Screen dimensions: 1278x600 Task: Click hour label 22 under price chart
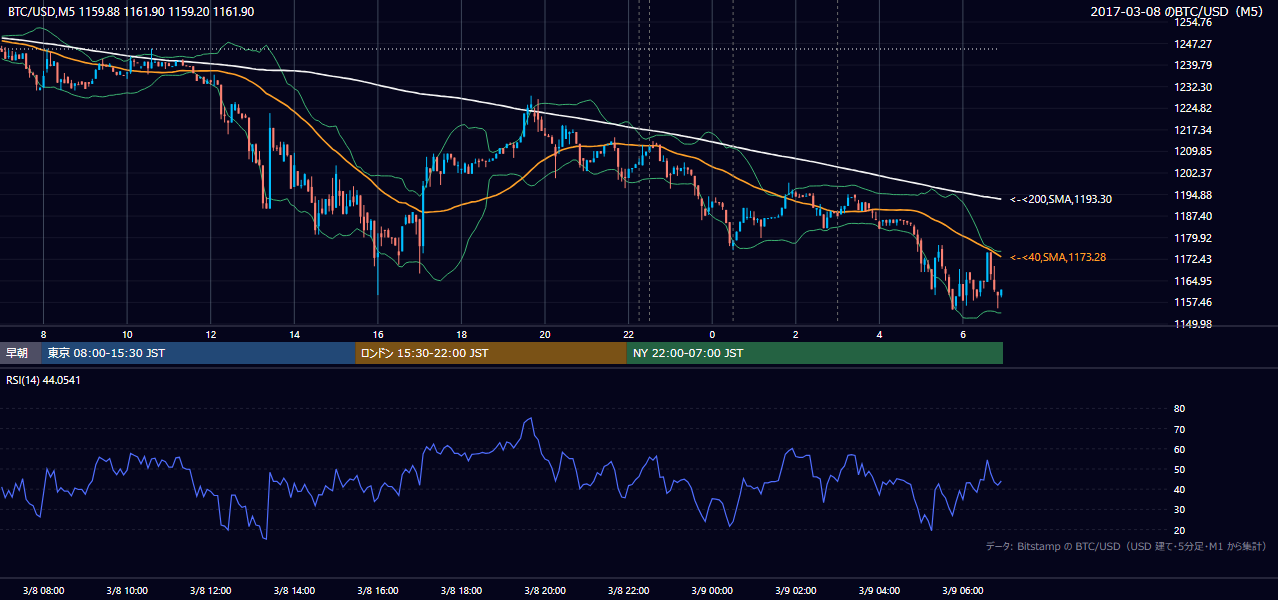(x=628, y=333)
